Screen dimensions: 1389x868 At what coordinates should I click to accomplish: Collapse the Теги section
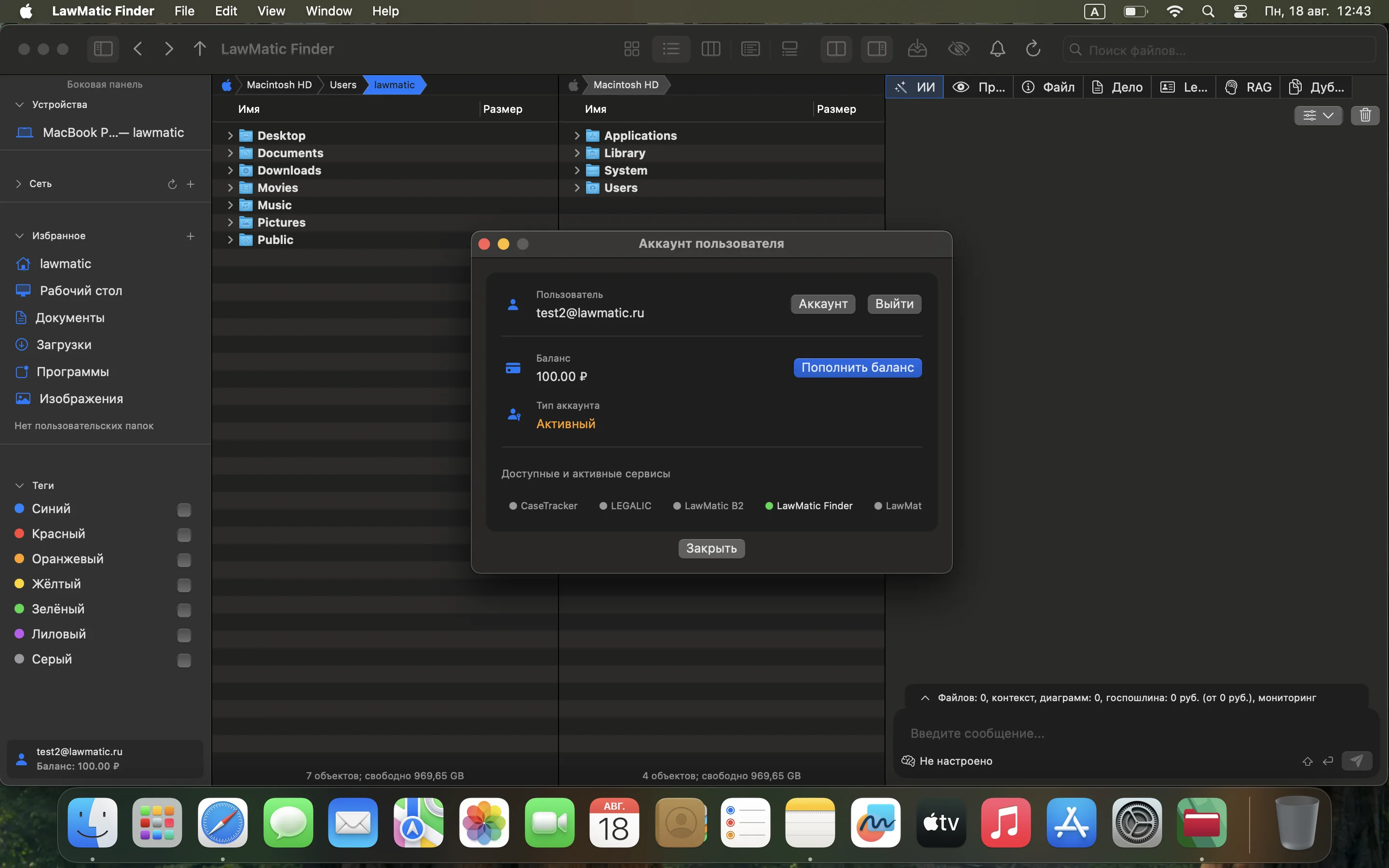click(19, 486)
